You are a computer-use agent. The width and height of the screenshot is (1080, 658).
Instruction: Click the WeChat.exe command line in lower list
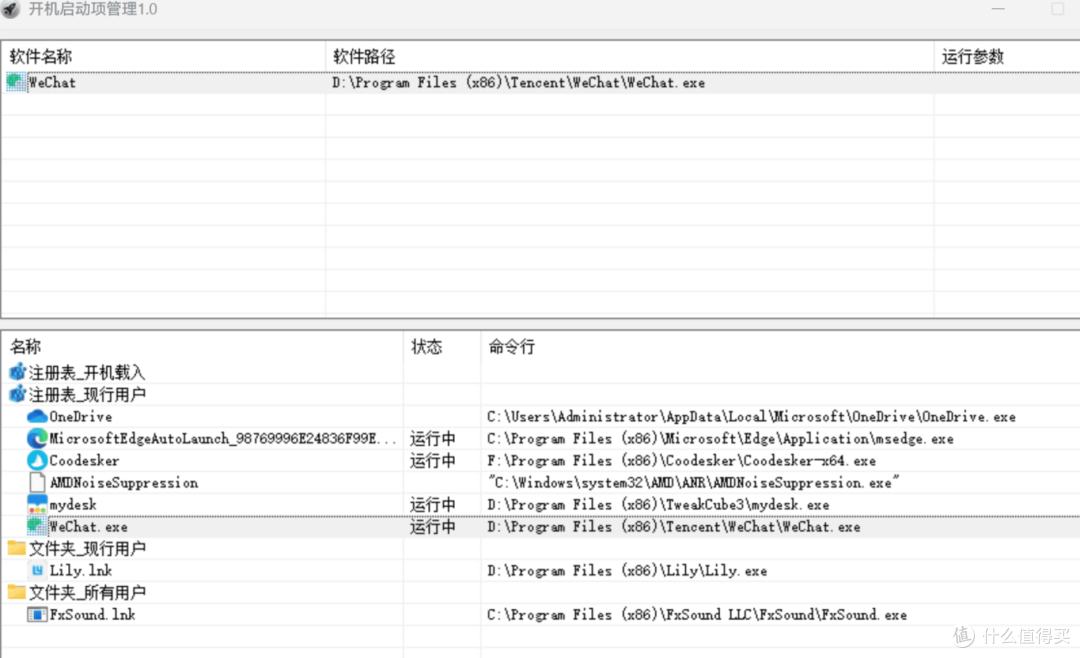(674, 527)
